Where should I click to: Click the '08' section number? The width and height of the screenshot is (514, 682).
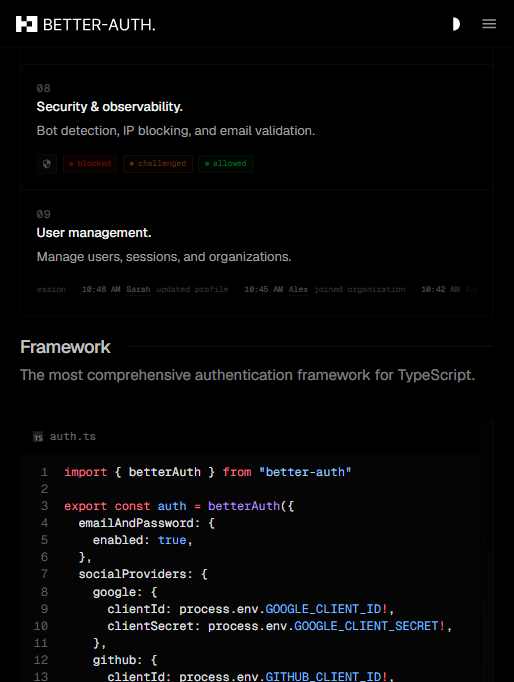point(43,88)
